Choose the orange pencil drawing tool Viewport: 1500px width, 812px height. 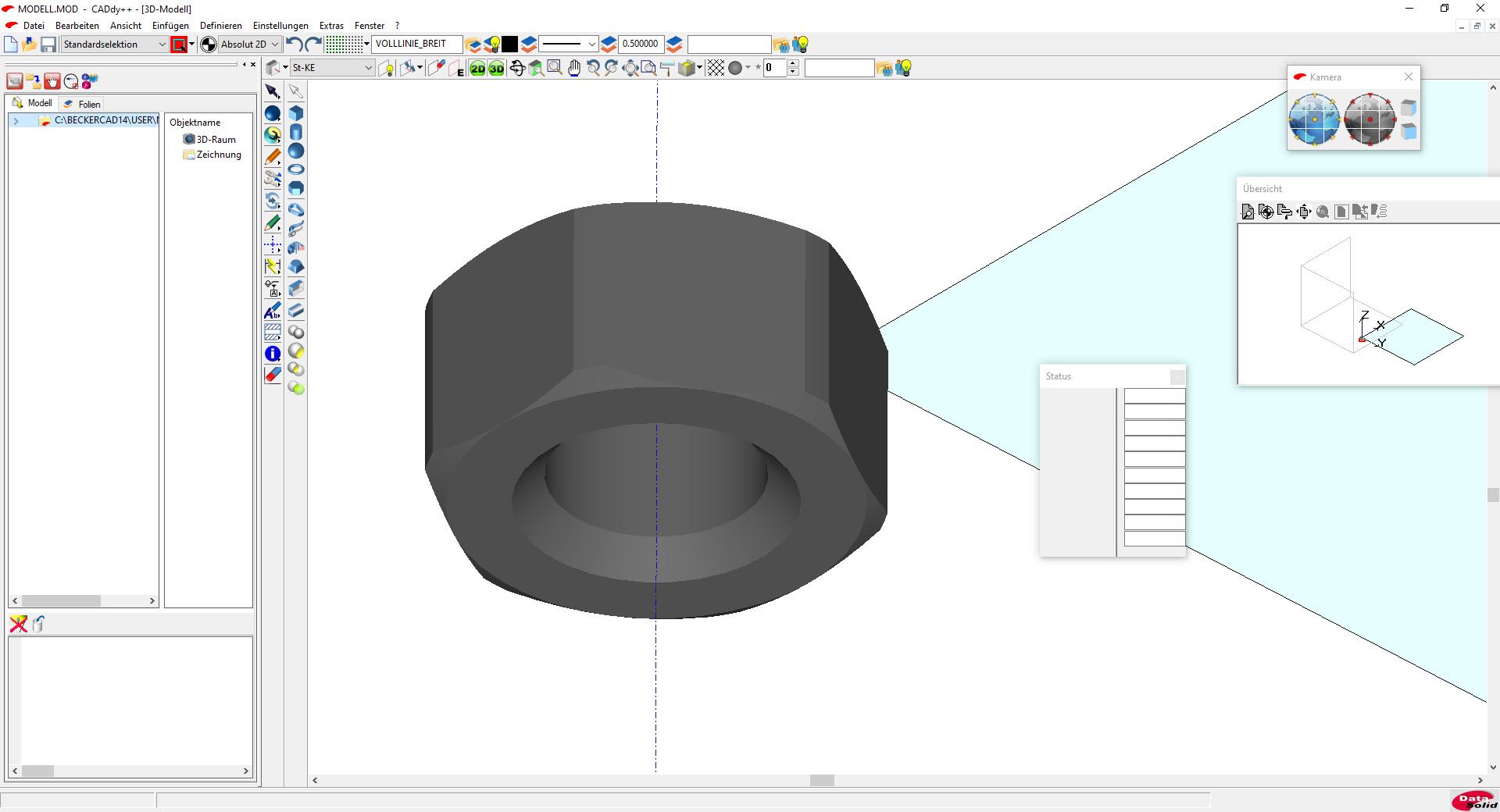coord(273,157)
